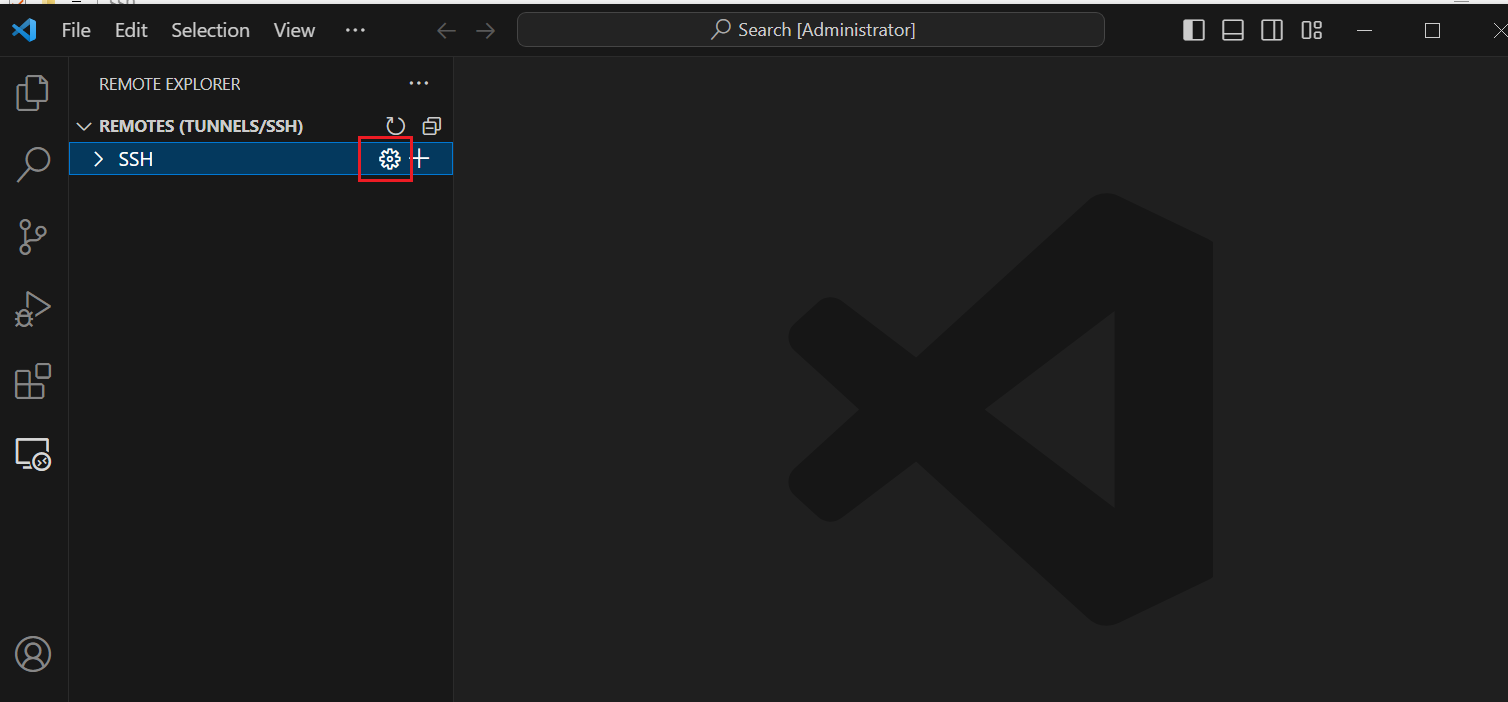Go back with the left arrow
Viewport: 1508px width, 702px height.
(447, 31)
